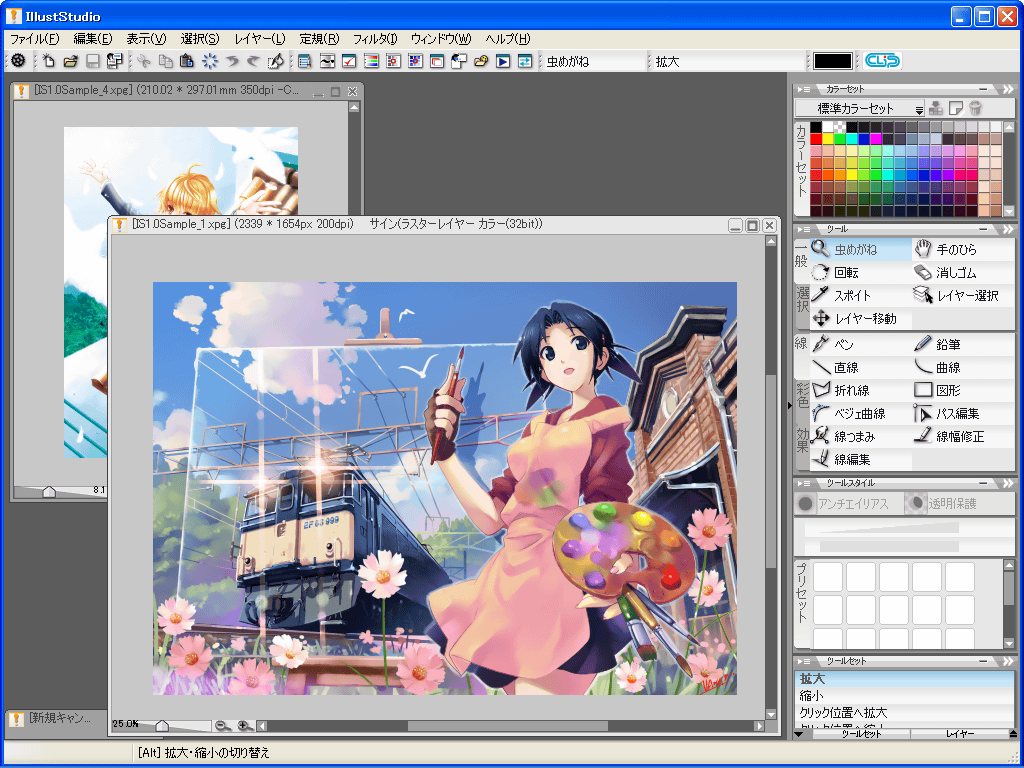
Task: Open the 標準カラーセット dropdown
Action: coord(860,108)
